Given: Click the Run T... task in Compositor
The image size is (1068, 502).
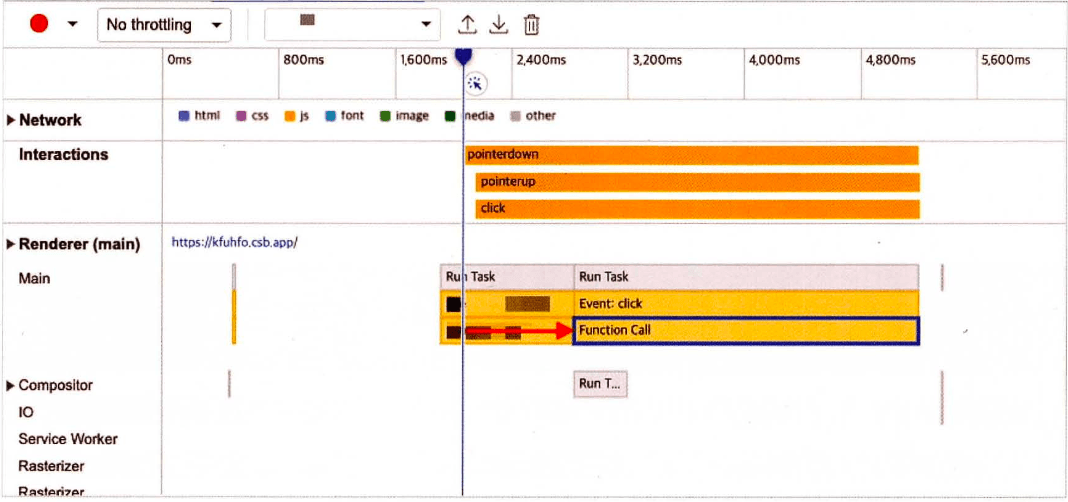Looking at the screenshot, I should tap(600, 384).
